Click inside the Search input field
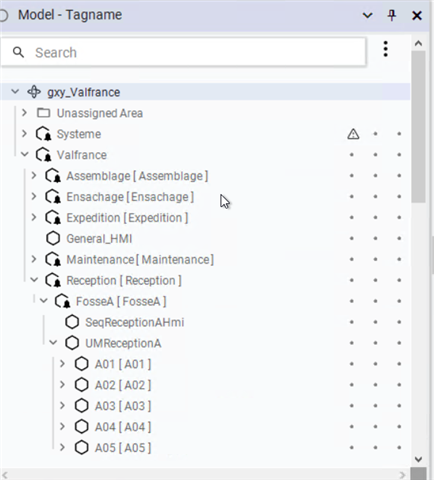Image resolution: width=434 pixels, height=480 pixels. click(x=183, y=52)
